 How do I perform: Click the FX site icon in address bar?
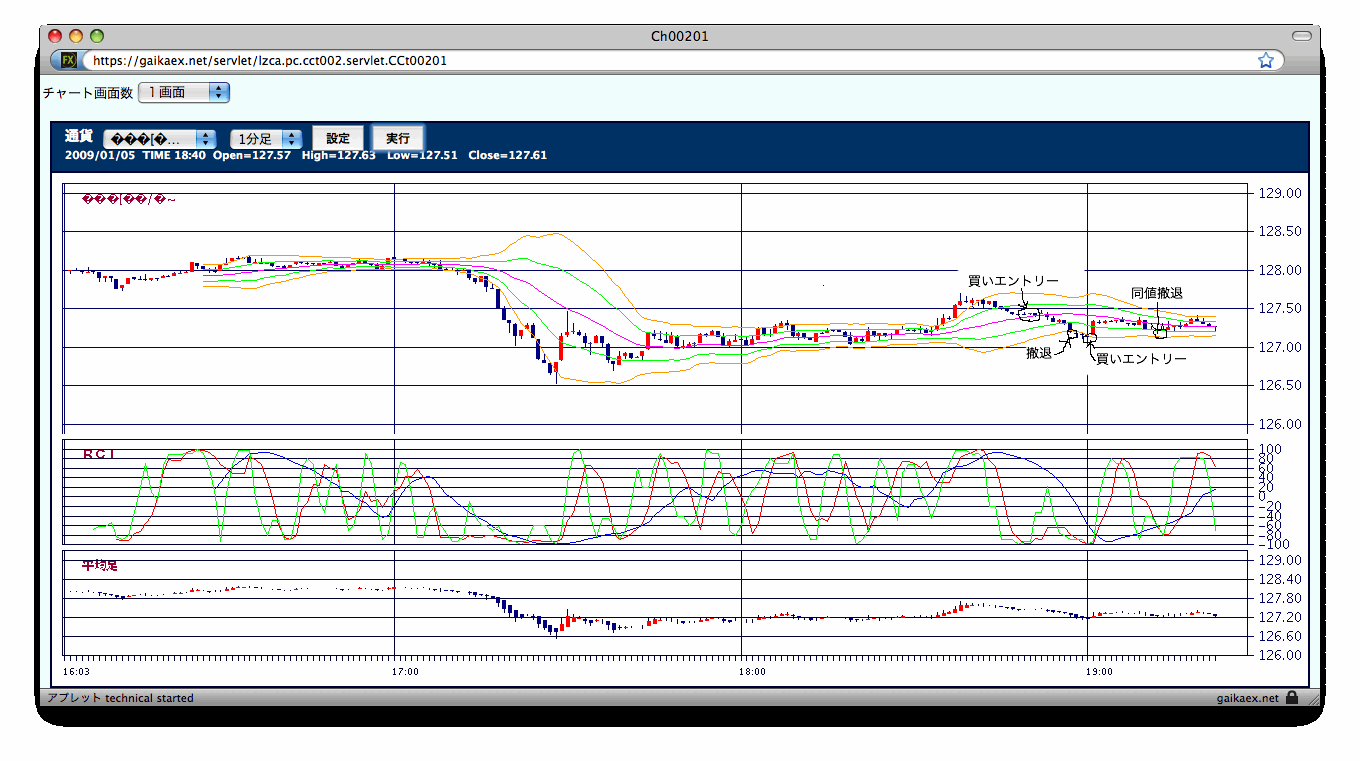[x=69, y=60]
